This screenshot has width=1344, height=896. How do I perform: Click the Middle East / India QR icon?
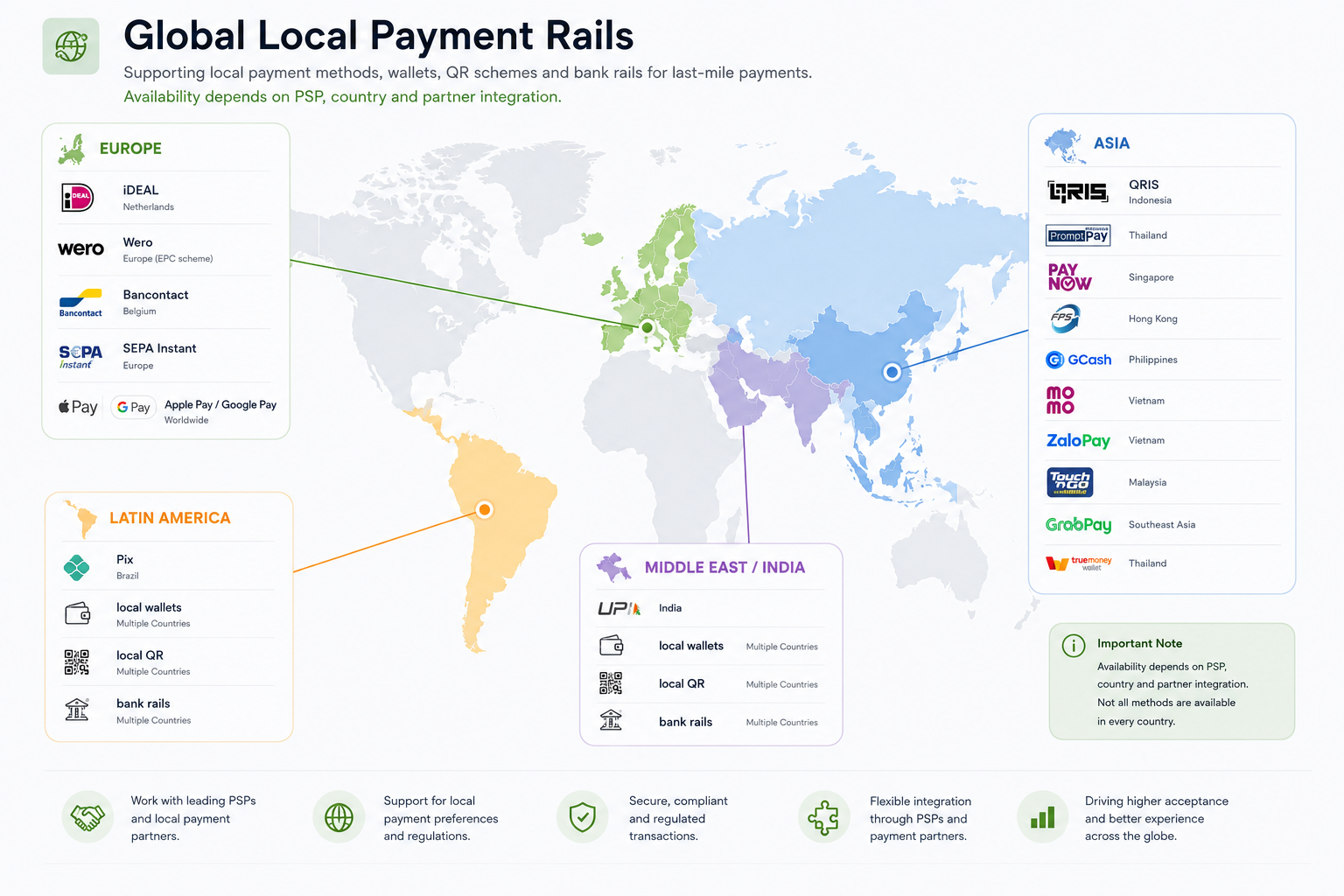[x=611, y=683]
